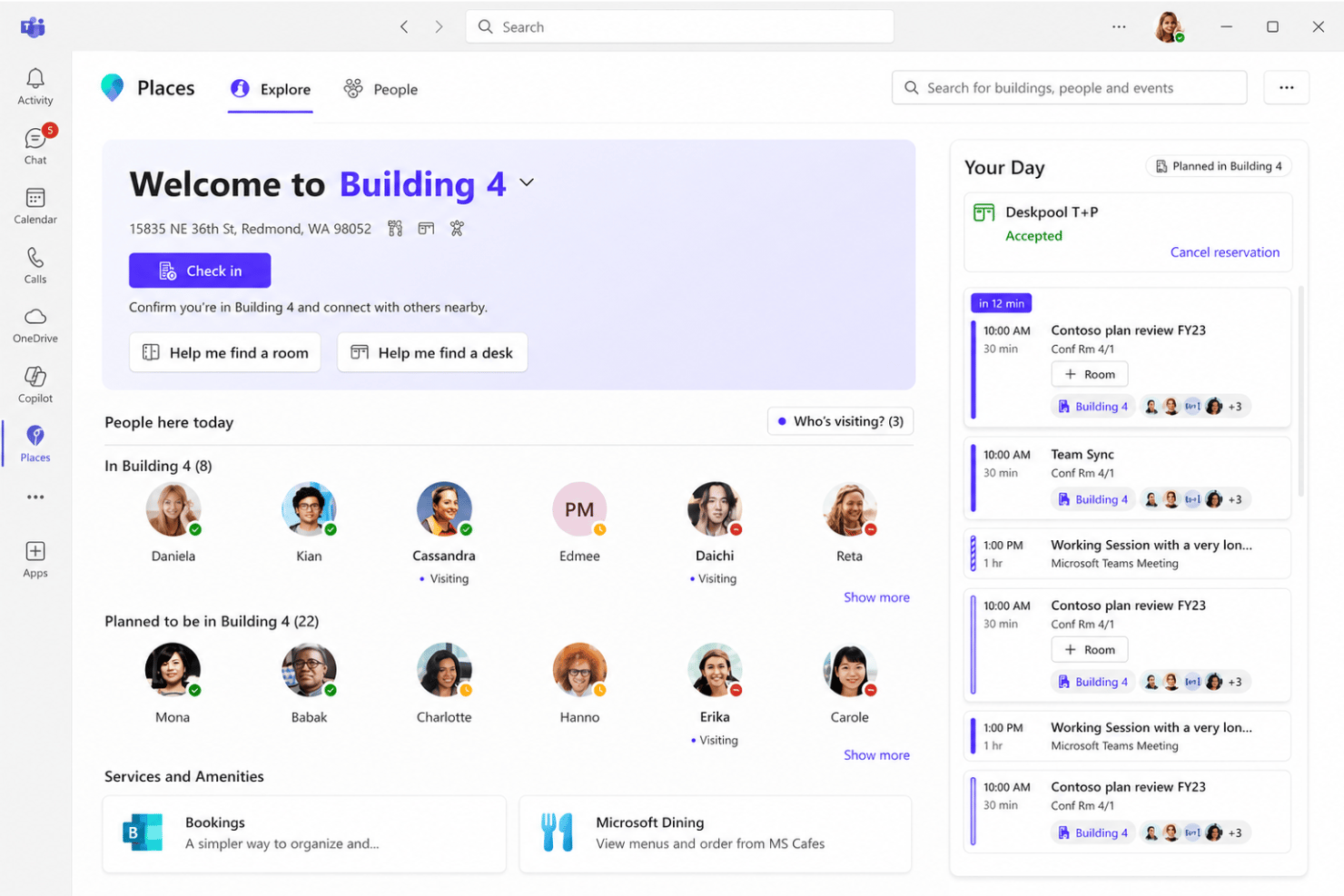The image size is (1344, 896).
Task: Open Edmee's PM initials avatar
Action: [579, 509]
